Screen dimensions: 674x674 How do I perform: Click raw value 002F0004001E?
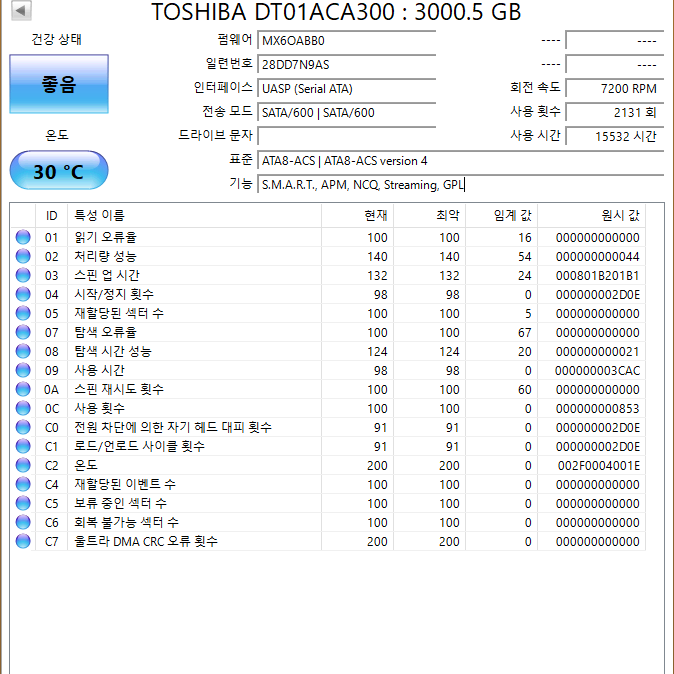click(x=599, y=465)
